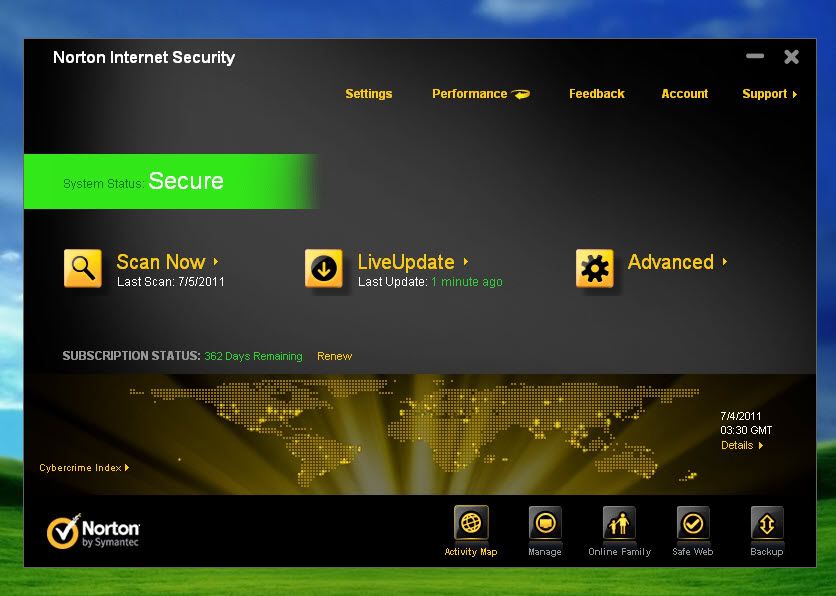Expand the Cybercrime Index arrow
The image size is (836, 596).
tap(127, 468)
